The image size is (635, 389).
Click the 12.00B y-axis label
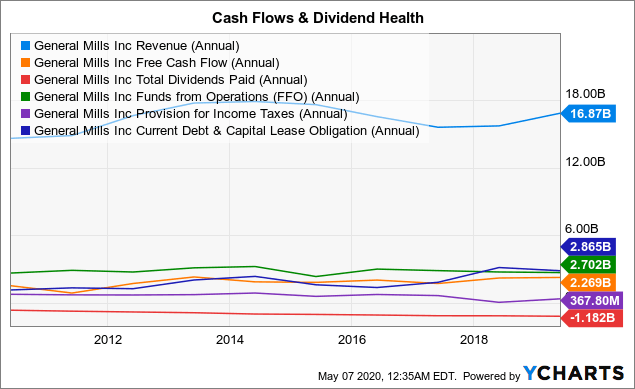(585, 162)
